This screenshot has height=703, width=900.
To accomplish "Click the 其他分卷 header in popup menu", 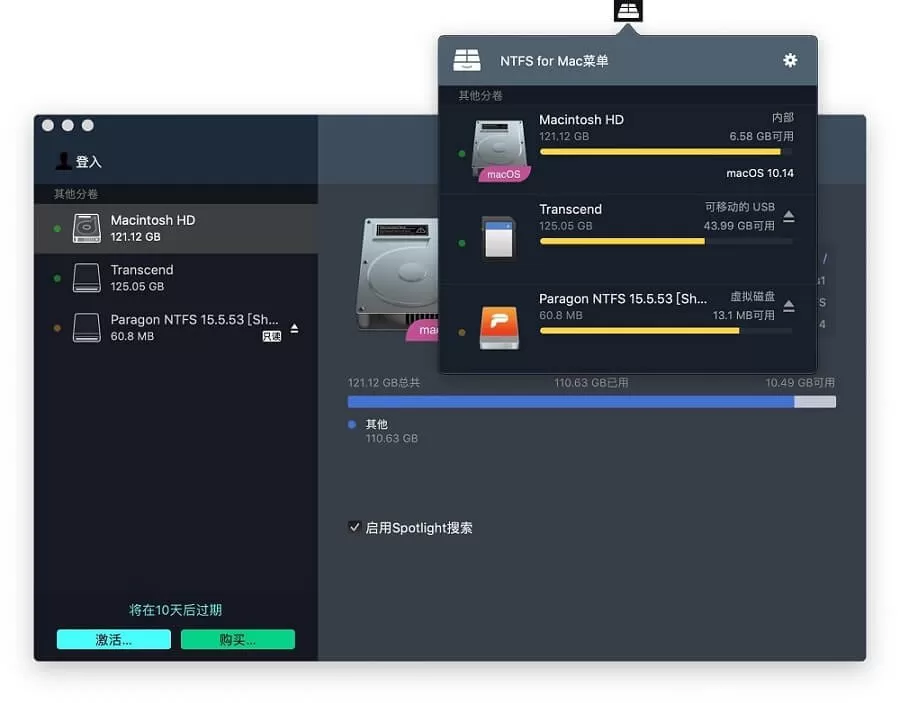I will [480, 96].
